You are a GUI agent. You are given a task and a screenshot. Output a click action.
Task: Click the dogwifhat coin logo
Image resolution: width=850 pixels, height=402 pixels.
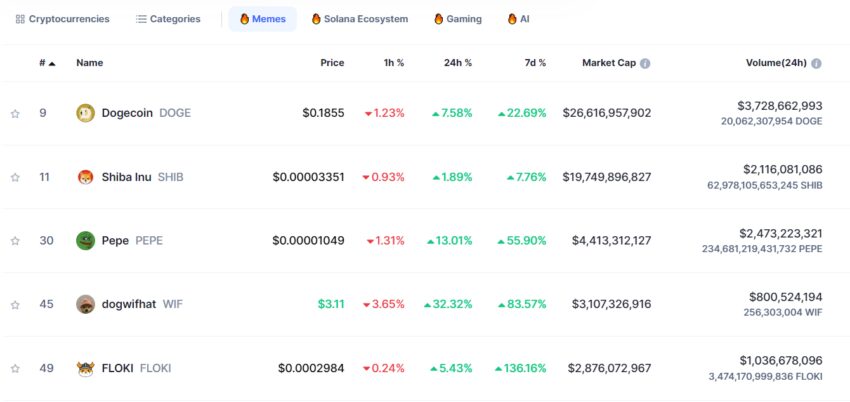point(85,304)
